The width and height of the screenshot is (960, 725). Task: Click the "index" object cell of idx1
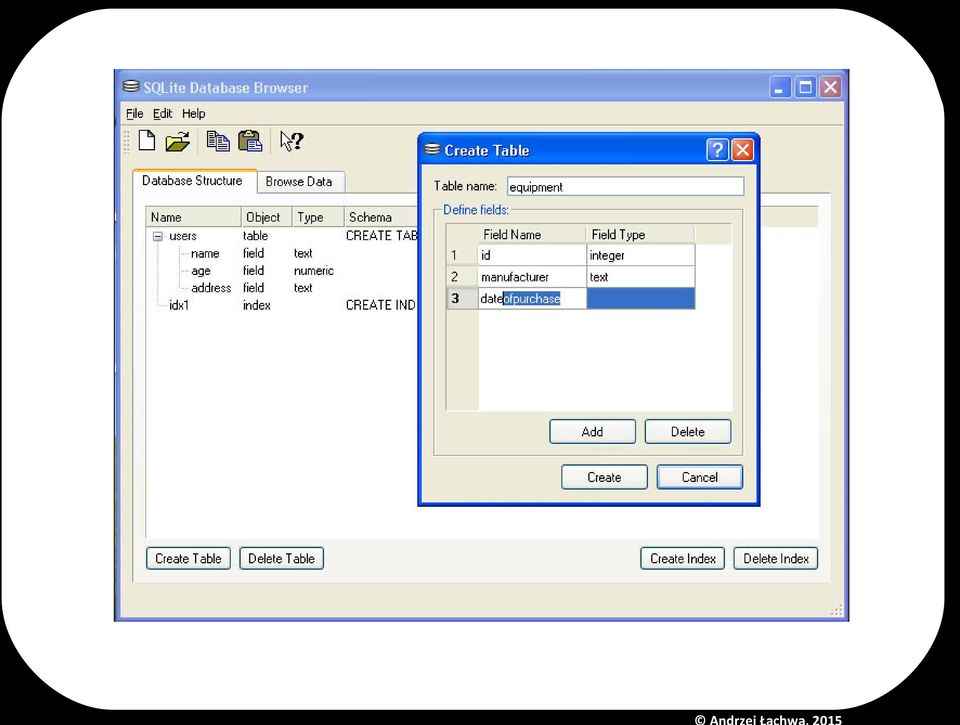[x=257, y=305]
